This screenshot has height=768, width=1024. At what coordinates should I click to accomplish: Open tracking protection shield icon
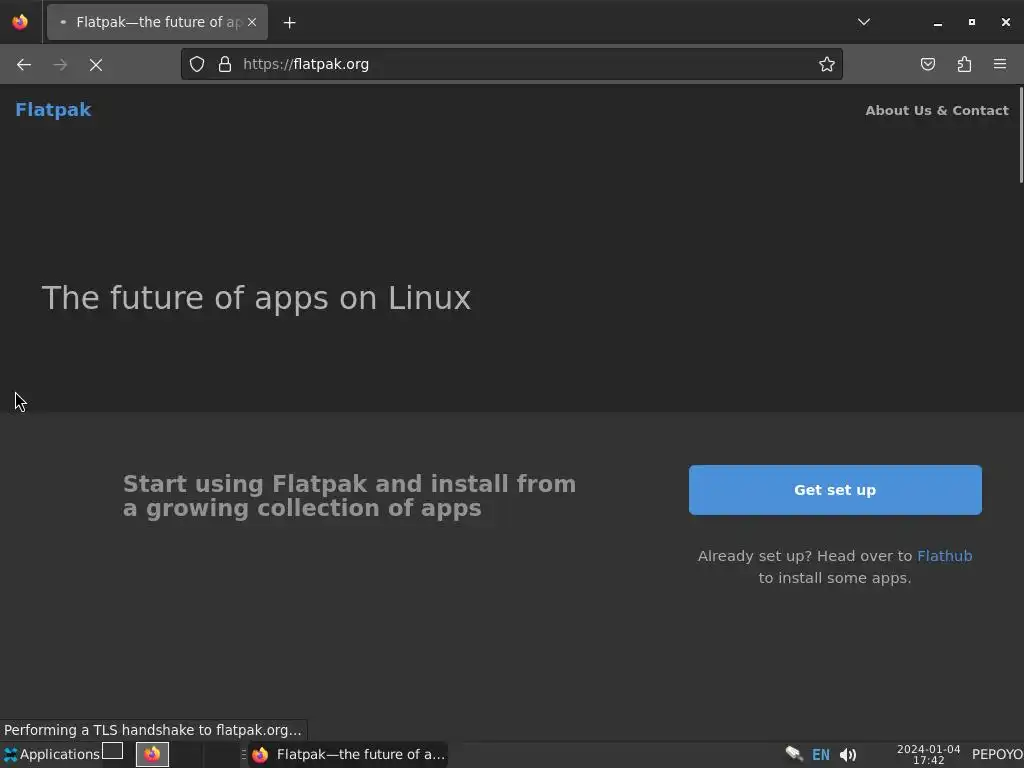click(197, 64)
